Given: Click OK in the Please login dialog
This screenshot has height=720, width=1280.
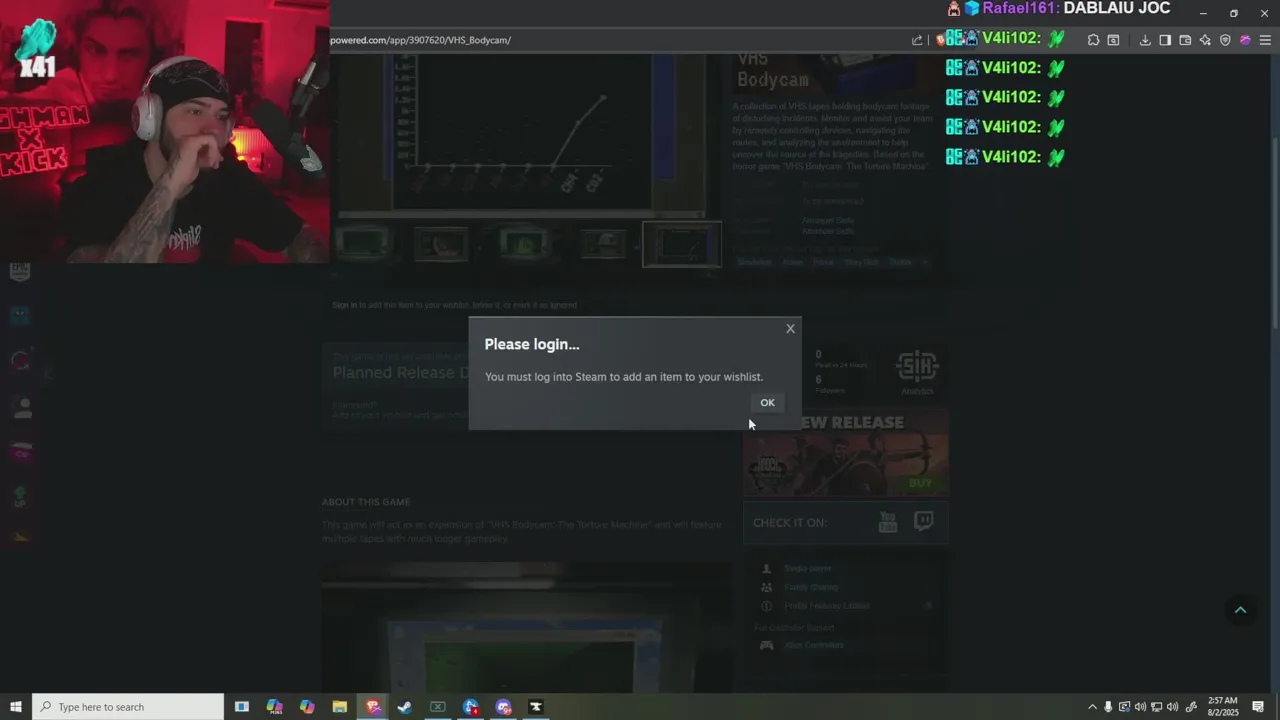Looking at the screenshot, I should click(767, 403).
